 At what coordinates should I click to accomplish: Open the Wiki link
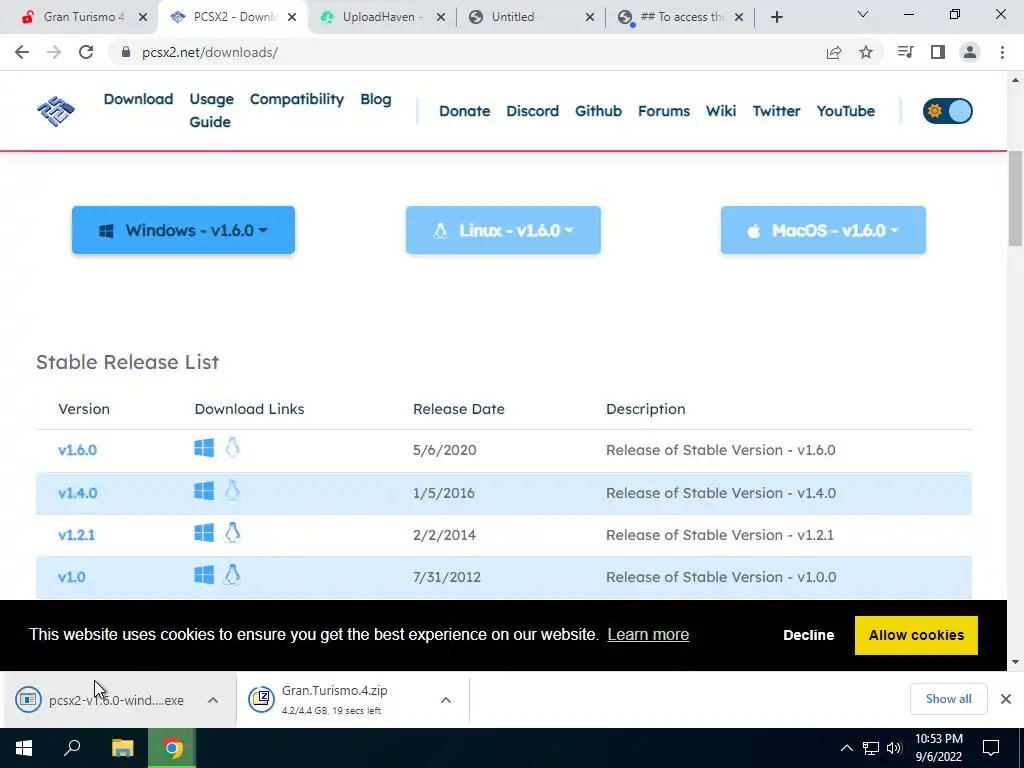[x=721, y=111]
